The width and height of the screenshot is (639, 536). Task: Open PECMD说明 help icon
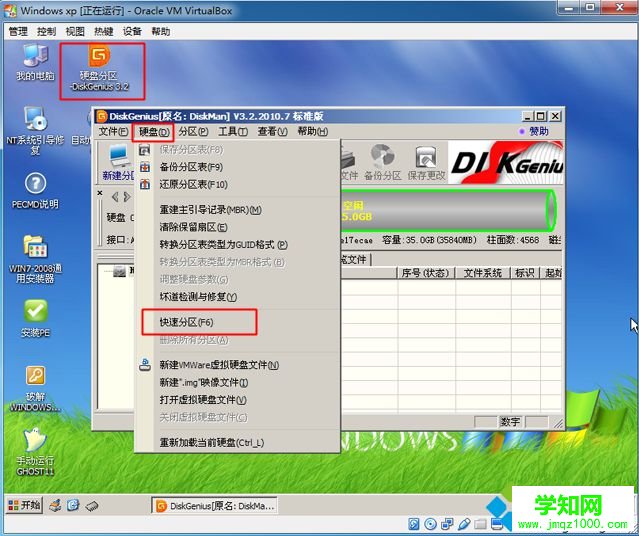tap(35, 190)
